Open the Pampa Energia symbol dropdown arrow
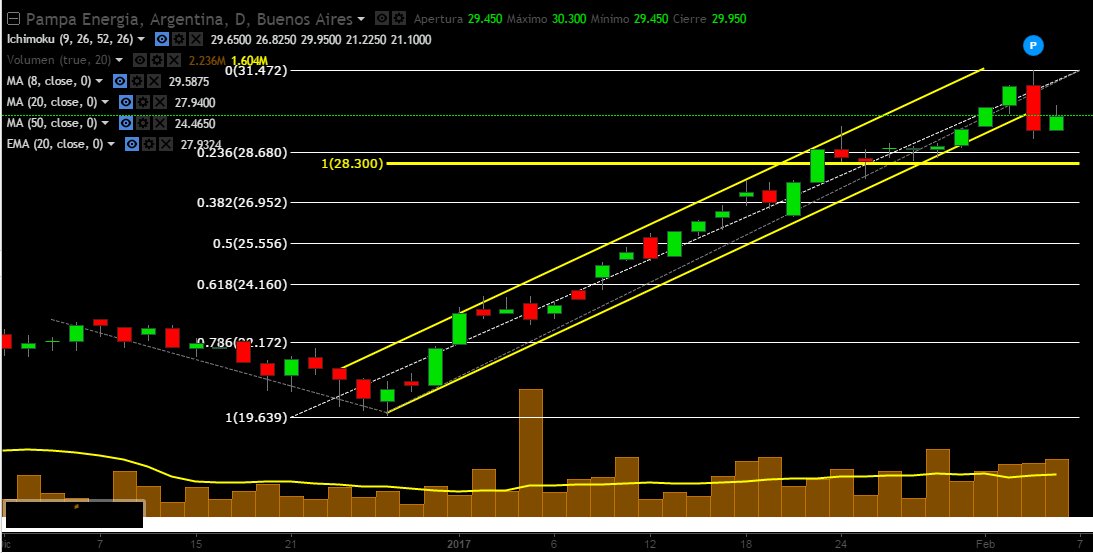1093x553 pixels. click(x=360, y=20)
